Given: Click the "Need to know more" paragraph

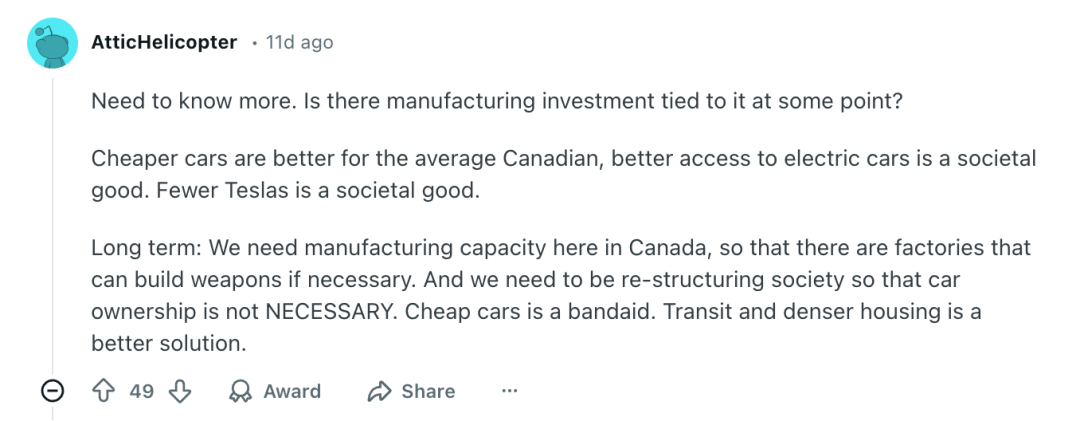Looking at the screenshot, I should pyautogui.click(x=497, y=101).
